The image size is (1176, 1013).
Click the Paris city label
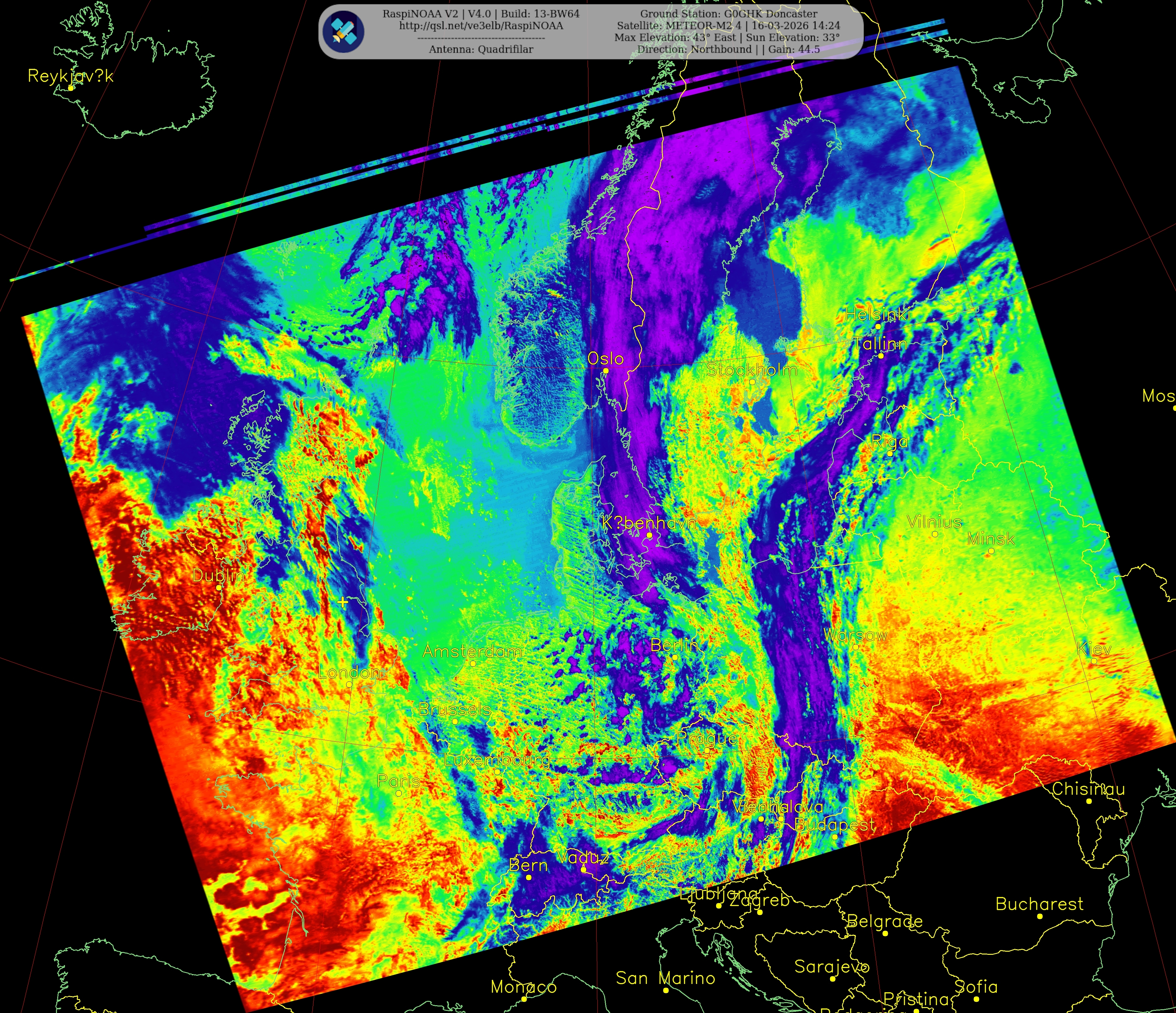pos(399,781)
